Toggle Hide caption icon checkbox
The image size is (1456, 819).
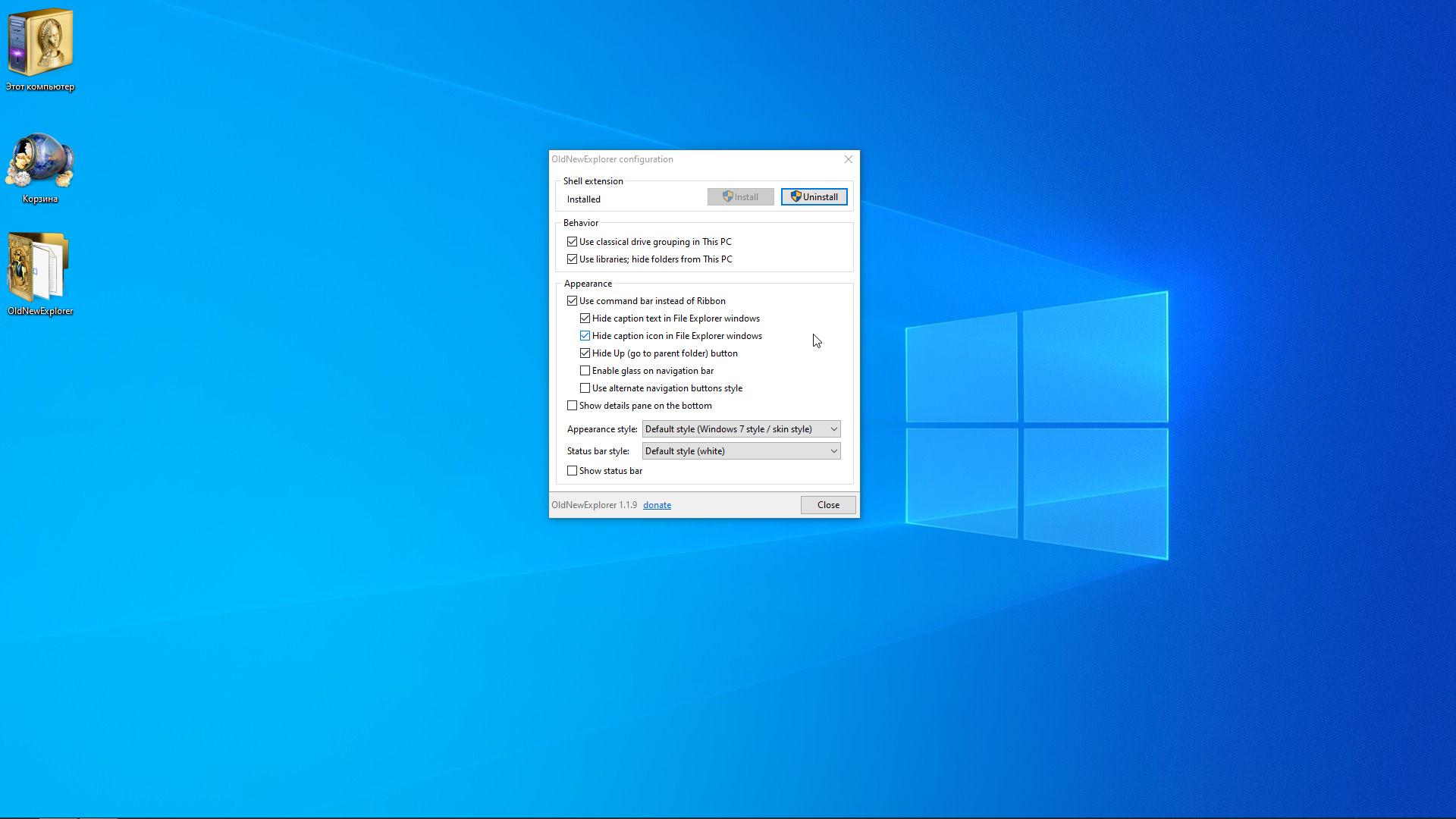coord(585,336)
